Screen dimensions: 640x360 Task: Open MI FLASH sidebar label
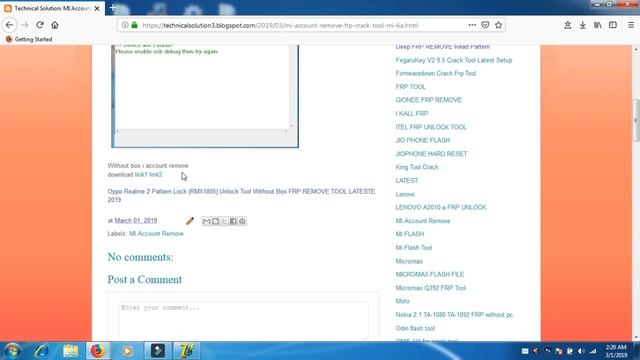coord(409,234)
